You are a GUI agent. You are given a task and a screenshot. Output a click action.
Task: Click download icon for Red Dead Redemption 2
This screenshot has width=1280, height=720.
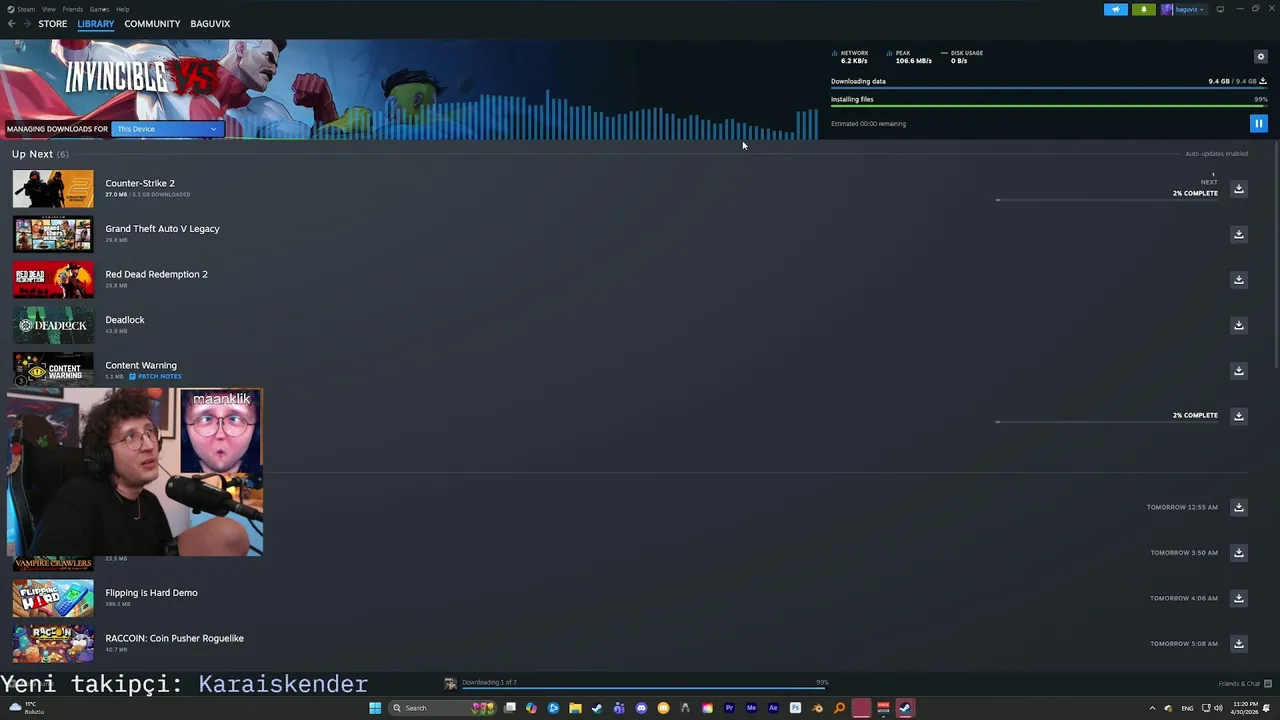(1238, 279)
